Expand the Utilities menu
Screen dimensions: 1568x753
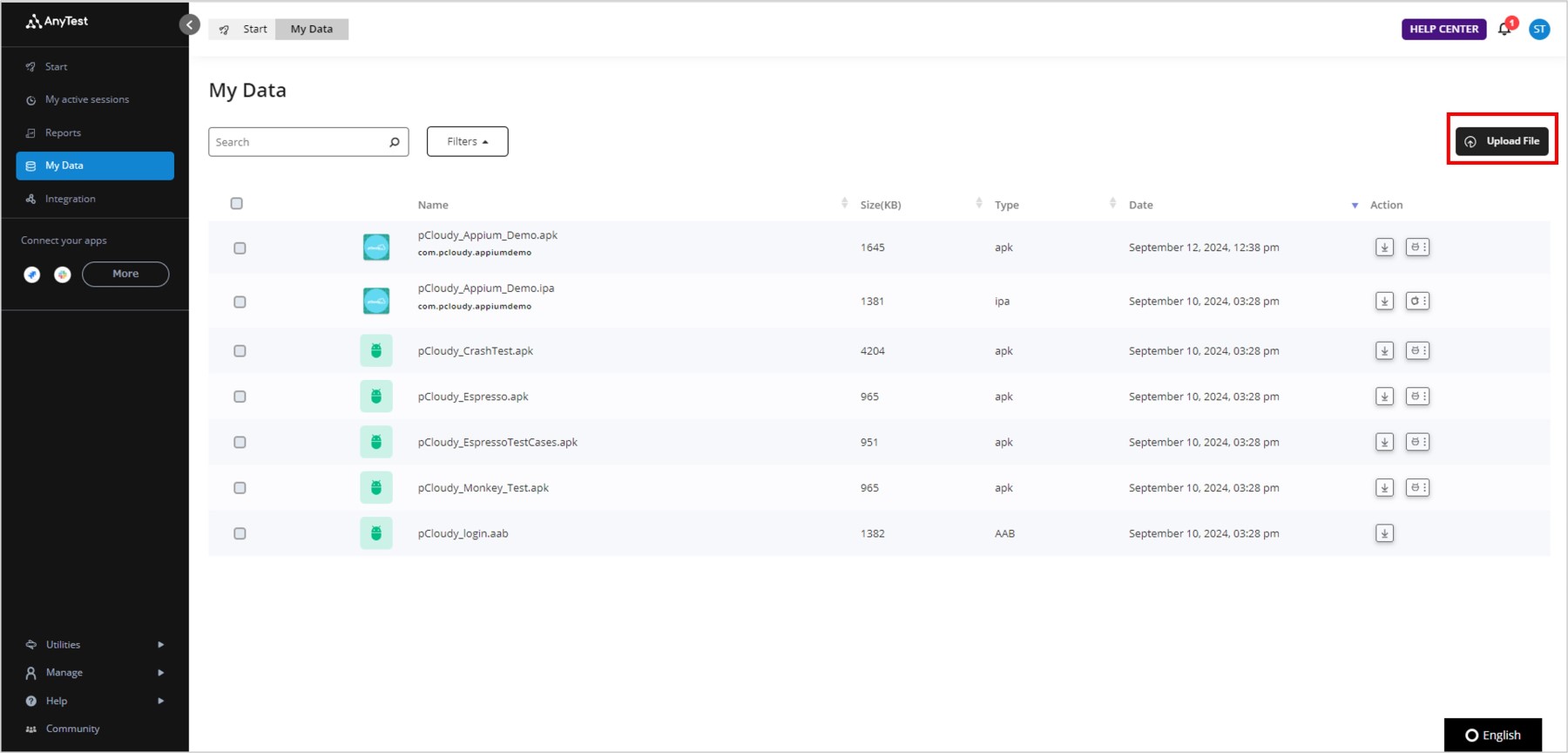click(x=95, y=645)
